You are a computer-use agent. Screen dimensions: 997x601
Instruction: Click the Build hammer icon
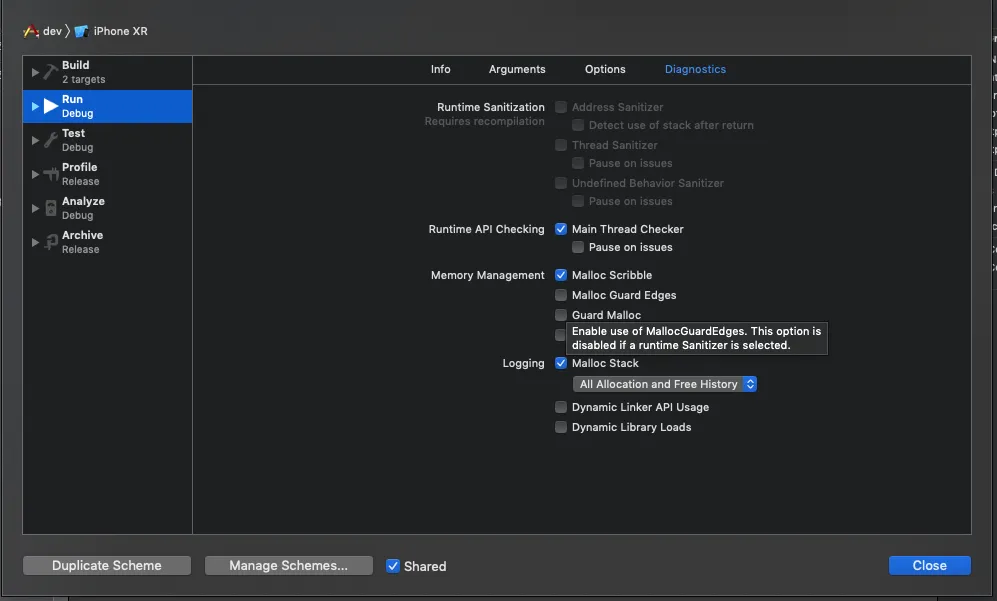[x=50, y=72]
